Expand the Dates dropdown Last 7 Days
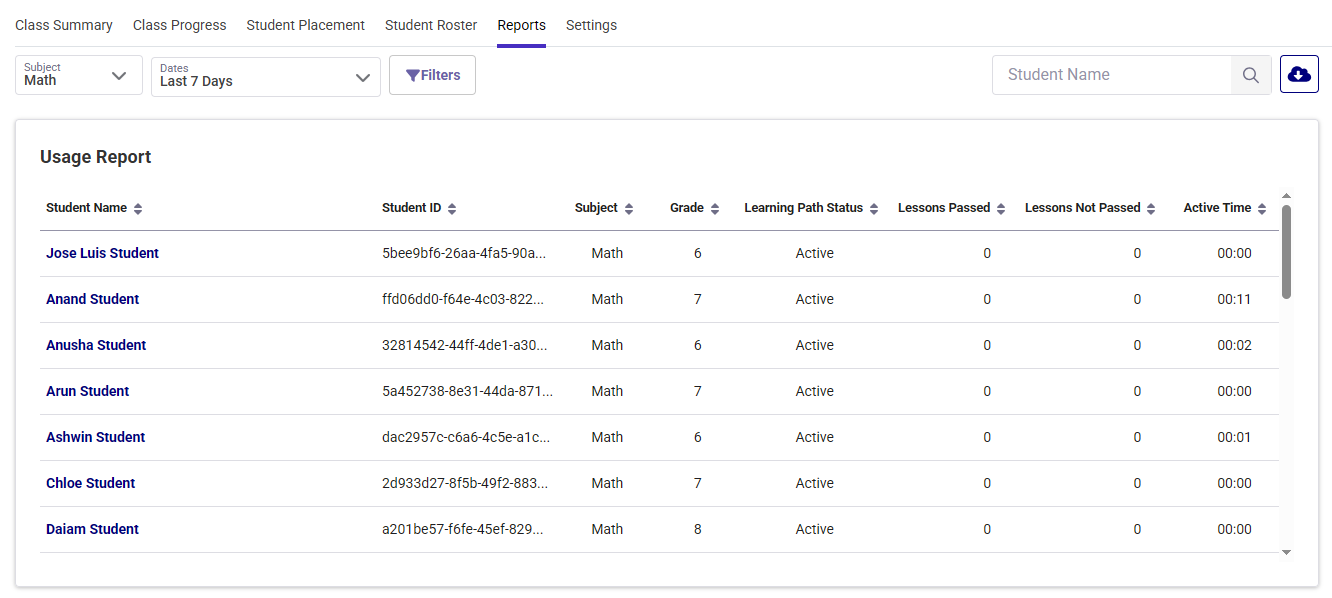The width and height of the screenshot is (1332, 598). click(x=265, y=77)
